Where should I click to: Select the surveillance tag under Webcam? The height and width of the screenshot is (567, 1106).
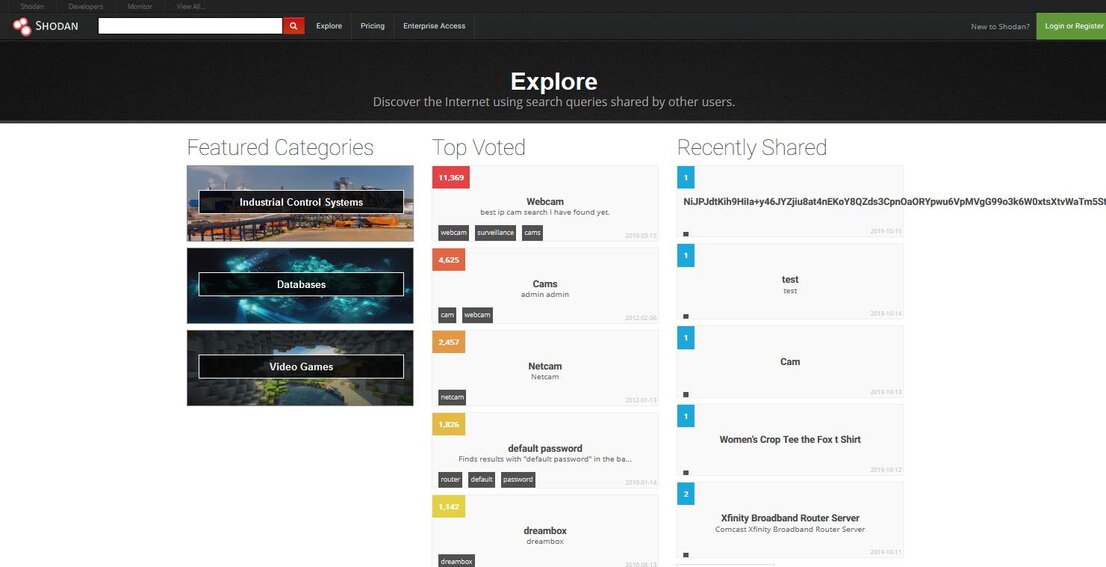(x=495, y=233)
